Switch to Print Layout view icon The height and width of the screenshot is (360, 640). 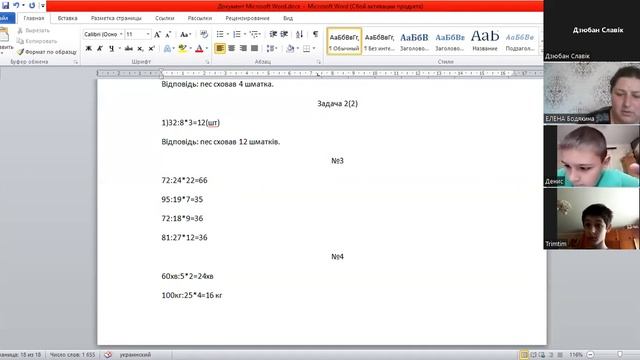click(524, 355)
